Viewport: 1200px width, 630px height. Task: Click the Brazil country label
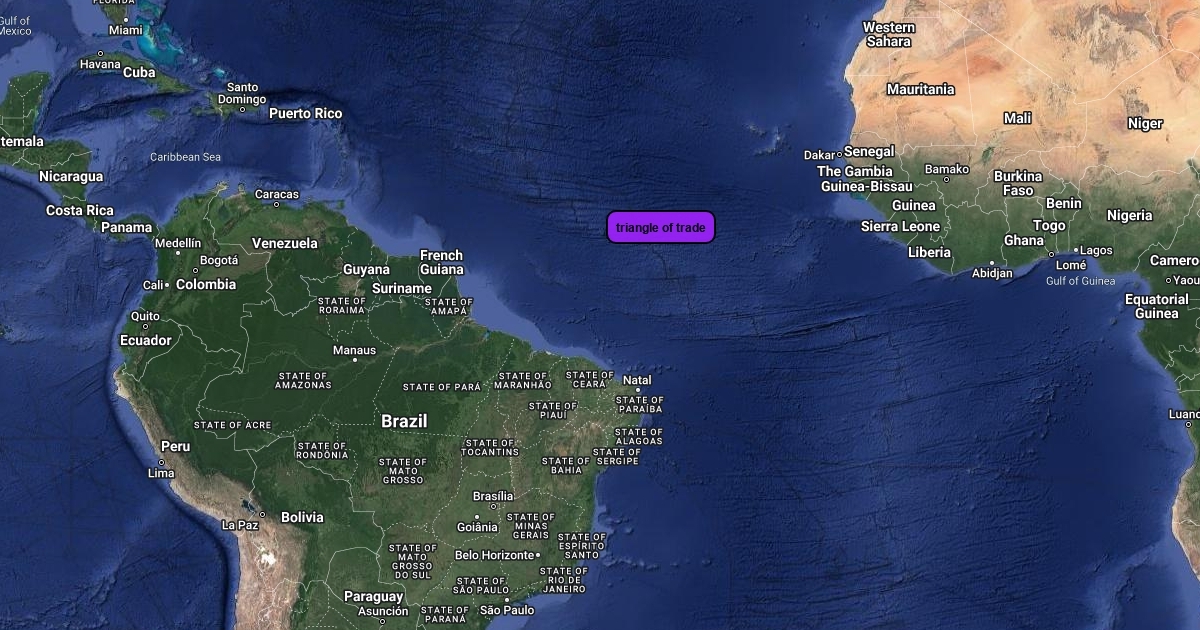(x=404, y=421)
